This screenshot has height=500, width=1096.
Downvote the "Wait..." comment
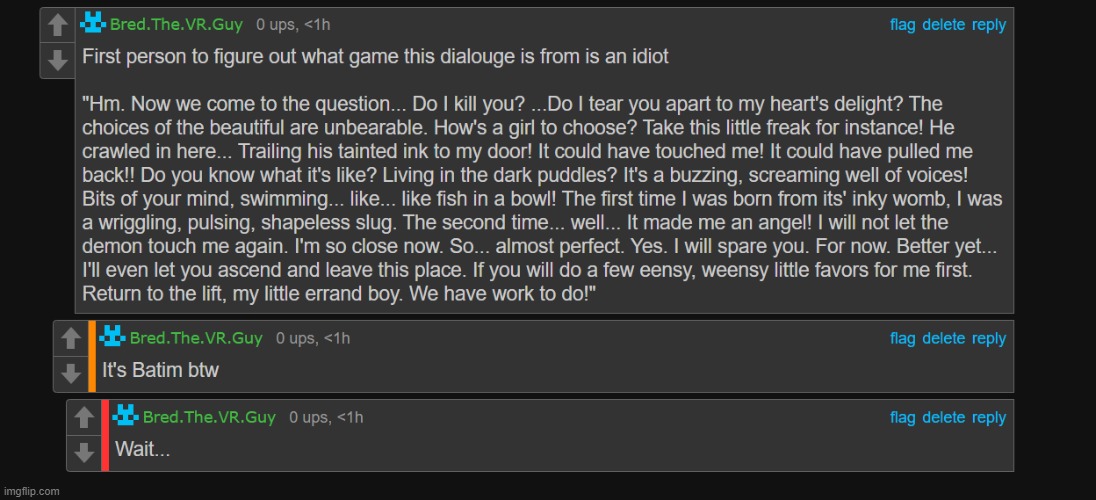pyautogui.click(x=83, y=452)
